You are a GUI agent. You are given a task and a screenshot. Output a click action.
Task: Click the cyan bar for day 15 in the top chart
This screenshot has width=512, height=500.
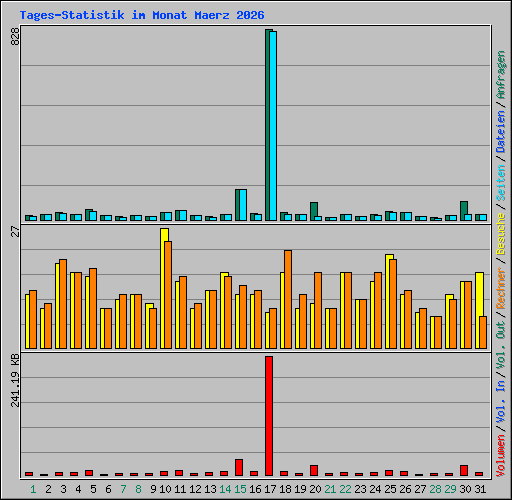click(243, 205)
